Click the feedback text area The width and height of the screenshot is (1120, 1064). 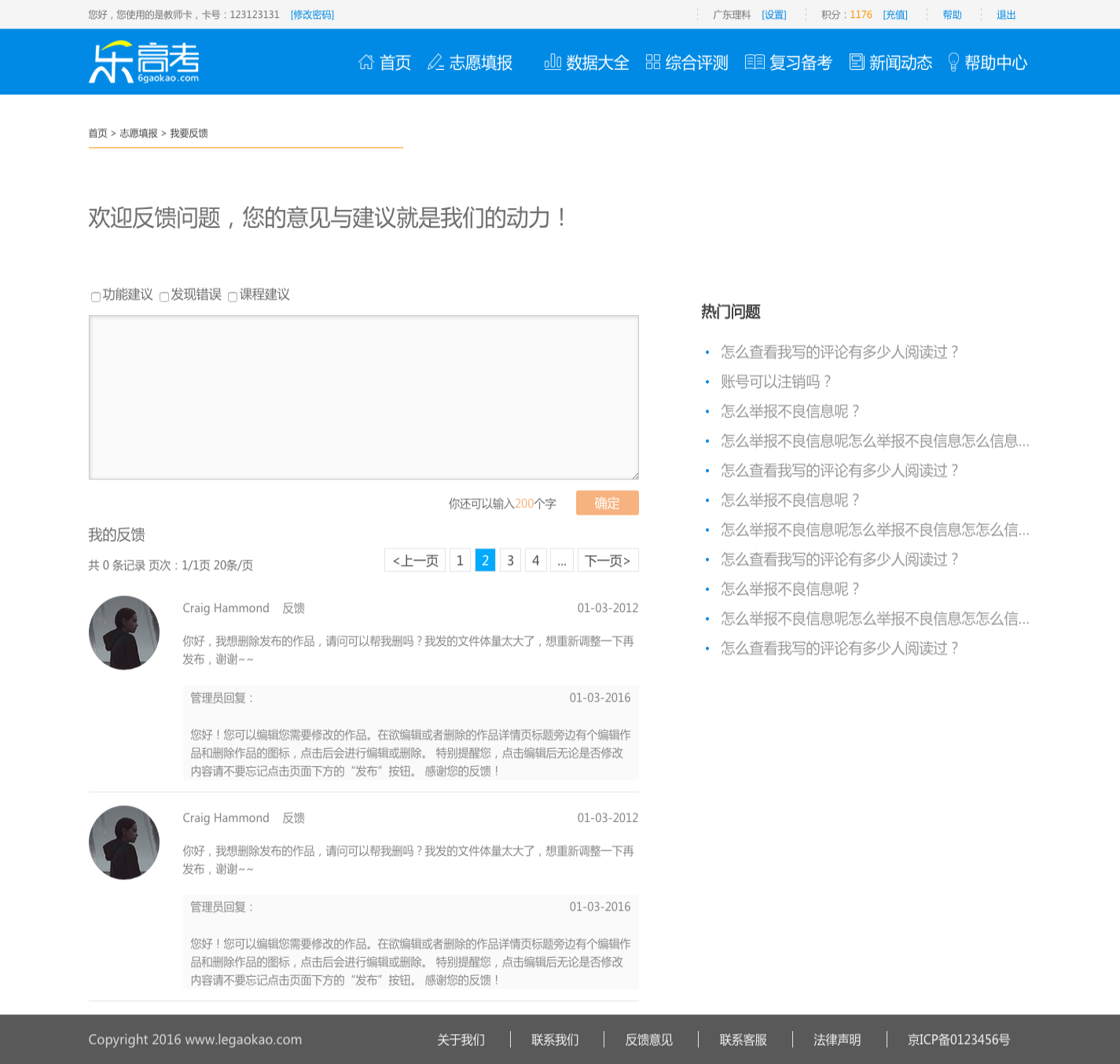(x=363, y=398)
